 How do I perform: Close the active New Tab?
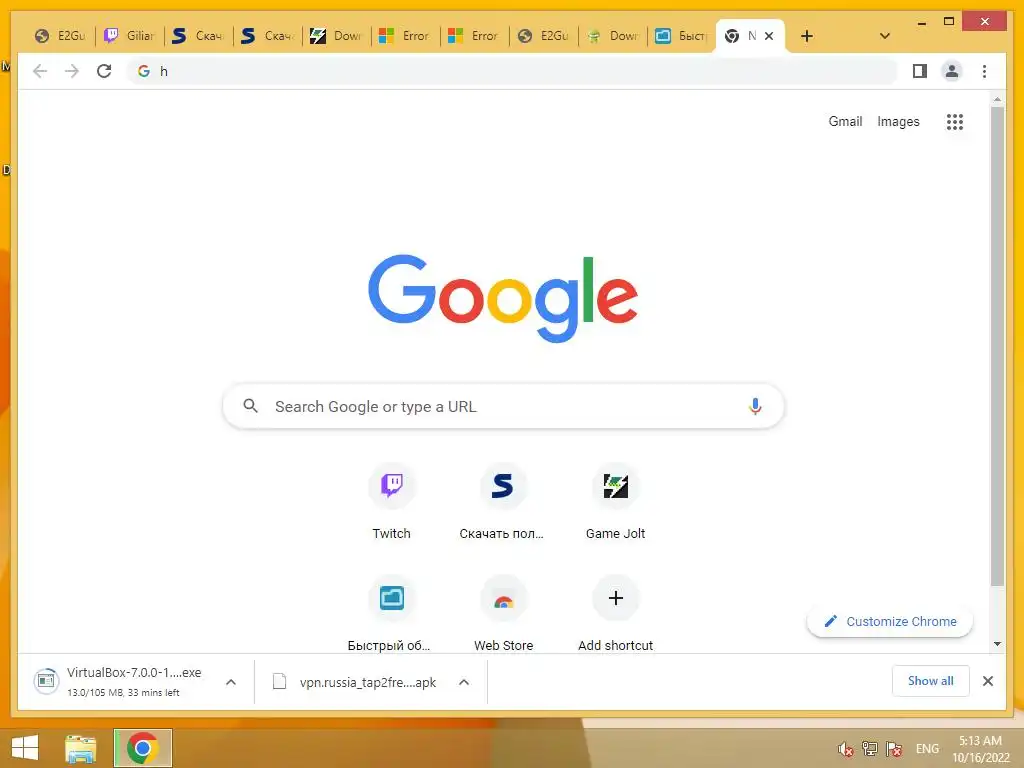tap(769, 36)
